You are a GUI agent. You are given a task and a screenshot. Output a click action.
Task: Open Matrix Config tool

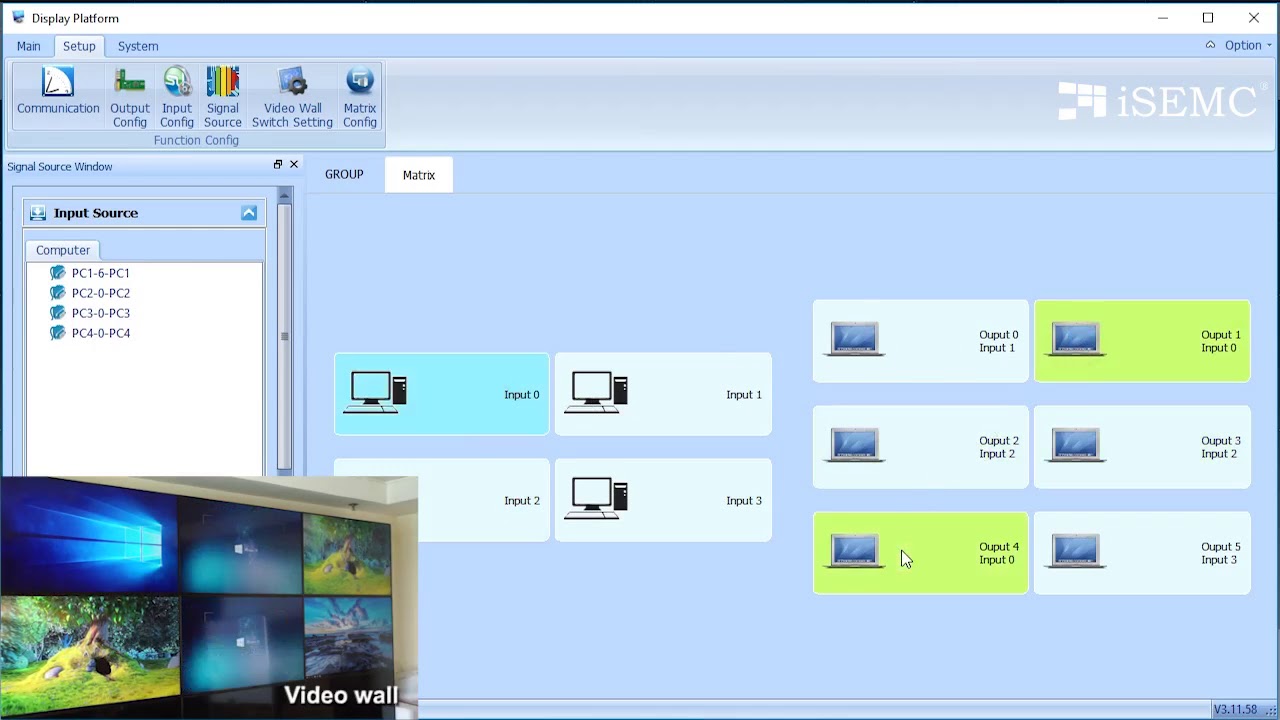point(359,97)
